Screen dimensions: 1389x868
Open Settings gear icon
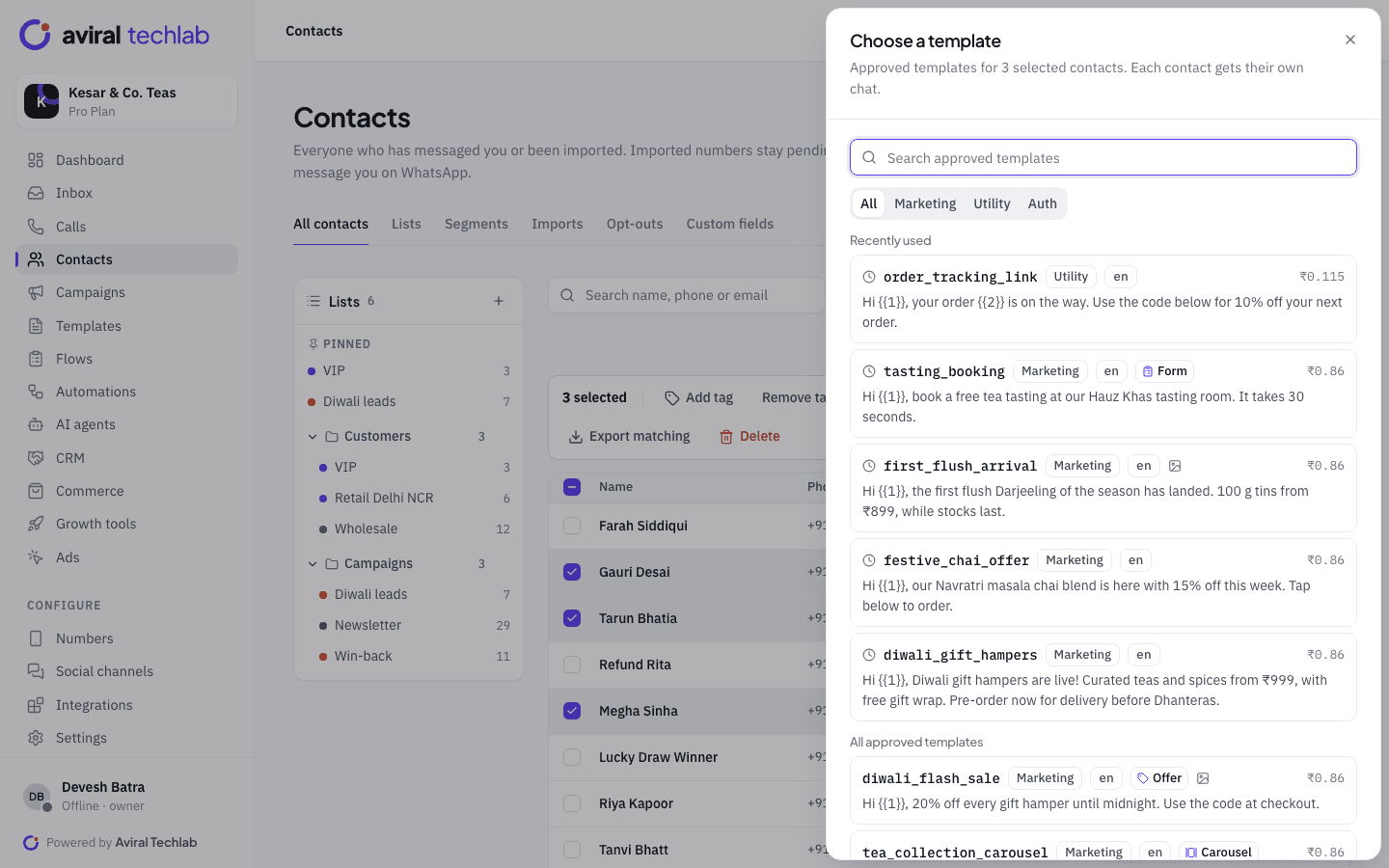point(36,738)
